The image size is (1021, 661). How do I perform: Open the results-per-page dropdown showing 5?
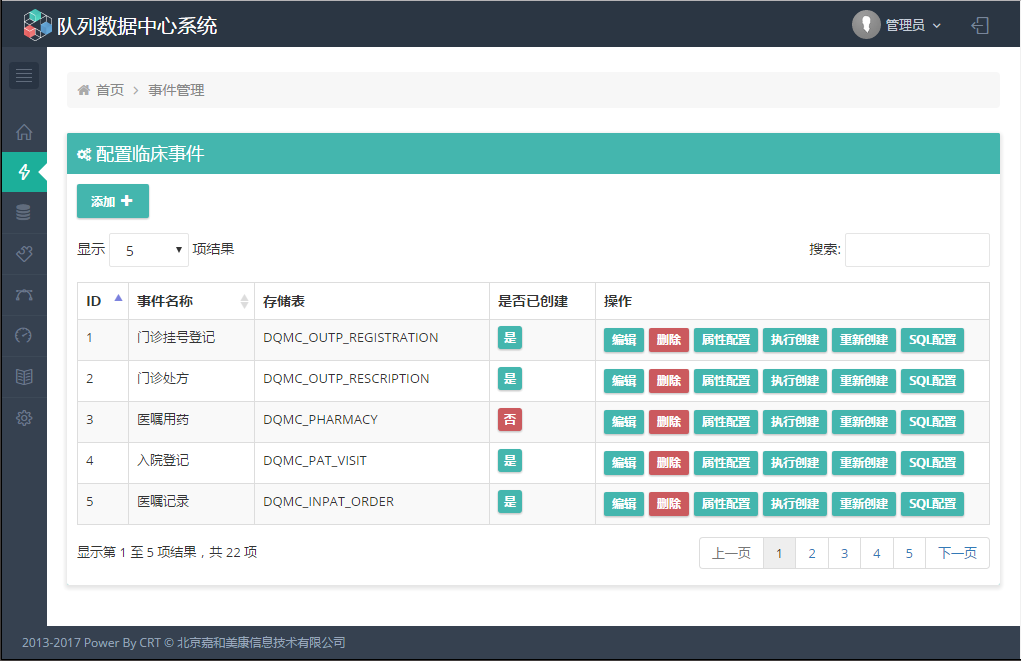tap(148, 250)
